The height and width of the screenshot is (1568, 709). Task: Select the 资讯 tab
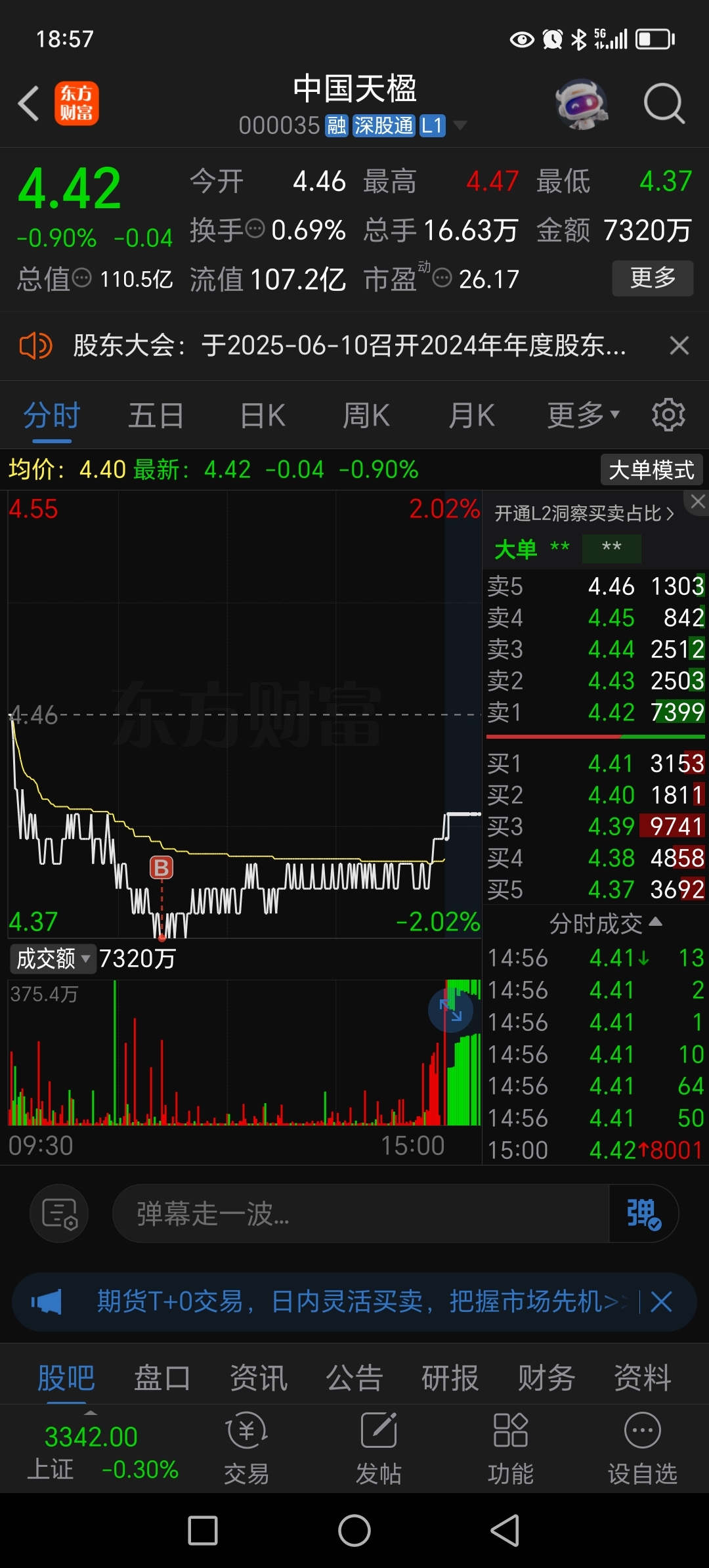pyautogui.click(x=259, y=1378)
